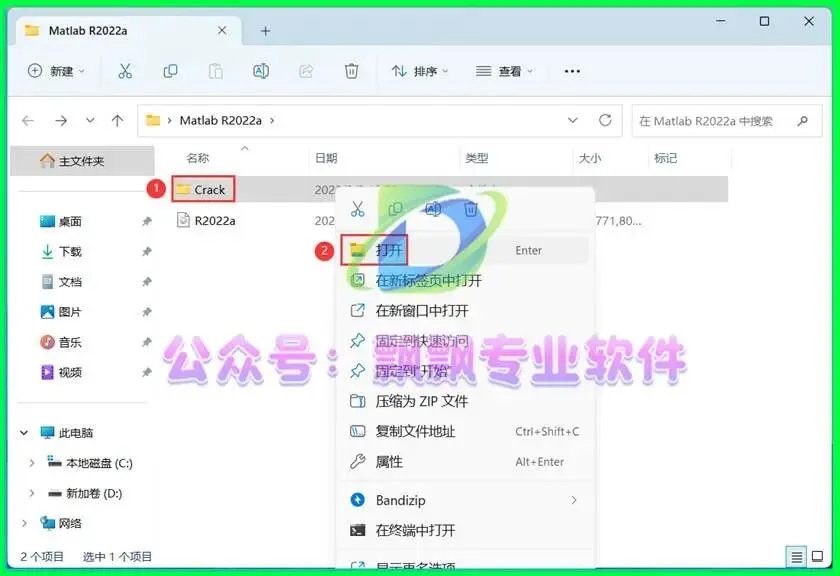The height and width of the screenshot is (576, 840).
Task: Select the R2022a file
Action: tap(207, 220)
